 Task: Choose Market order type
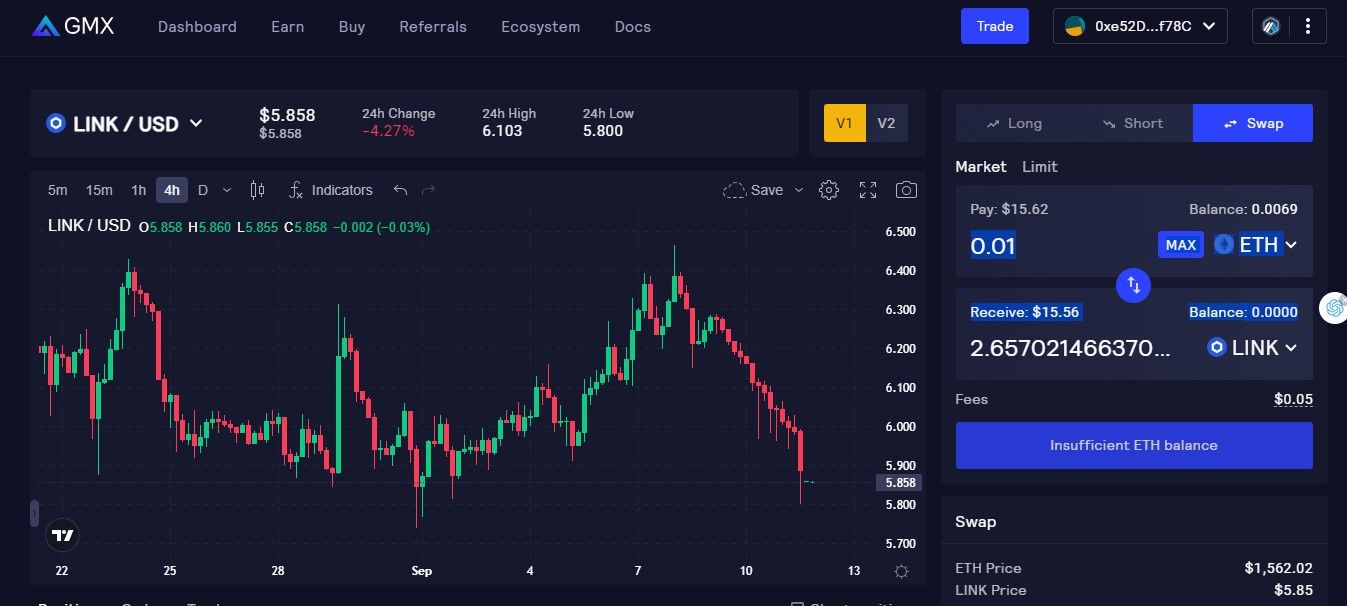pyautogui.click(x=980, y=167)
